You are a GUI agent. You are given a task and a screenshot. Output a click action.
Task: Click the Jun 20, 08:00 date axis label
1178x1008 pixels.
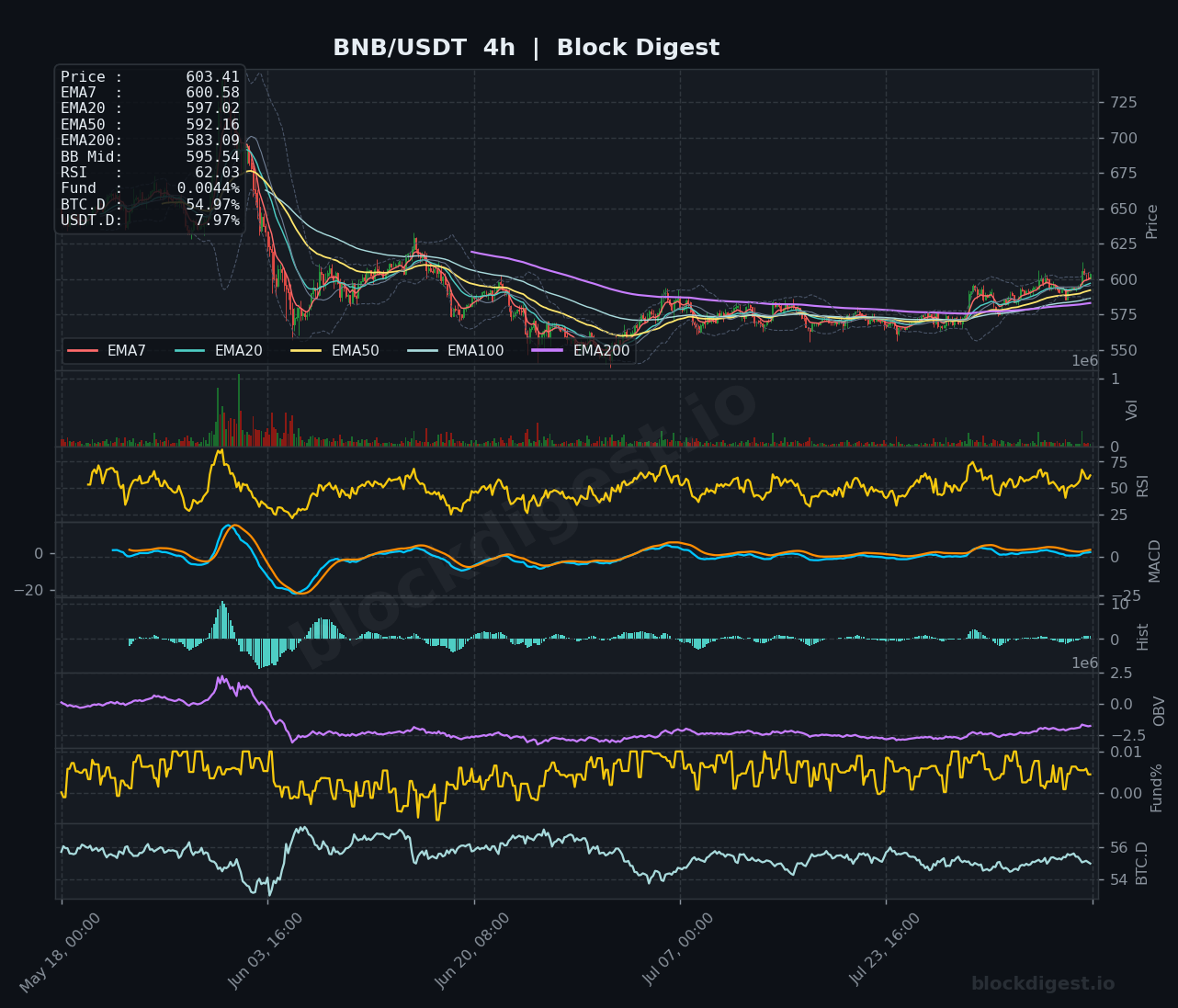[x=473, y=952]
